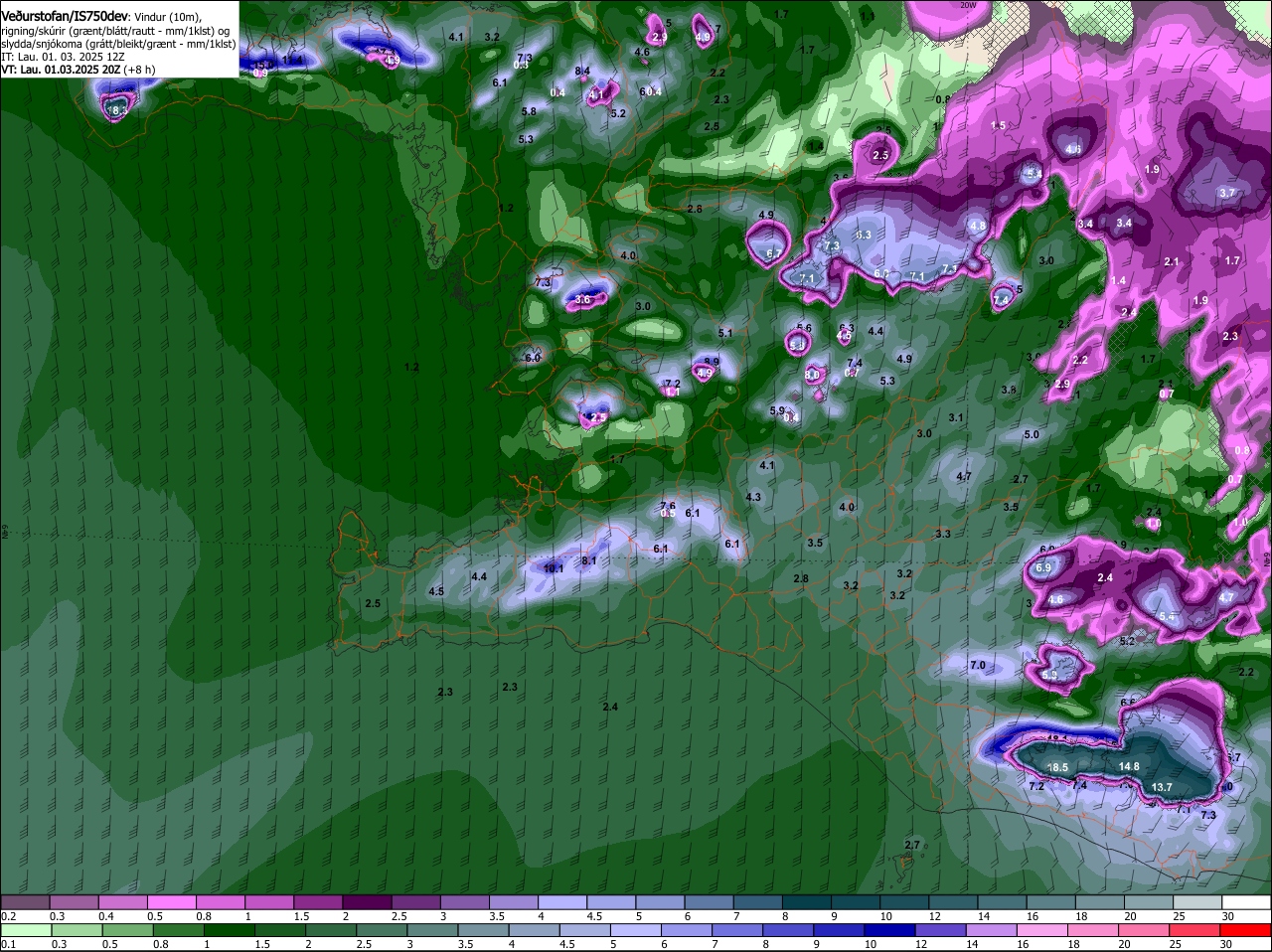Image resolution: width=1272 pixels, height=952 pixels.
Task: Click the 8.1 value beside the 10.1 reading
Action: (589, 560)
